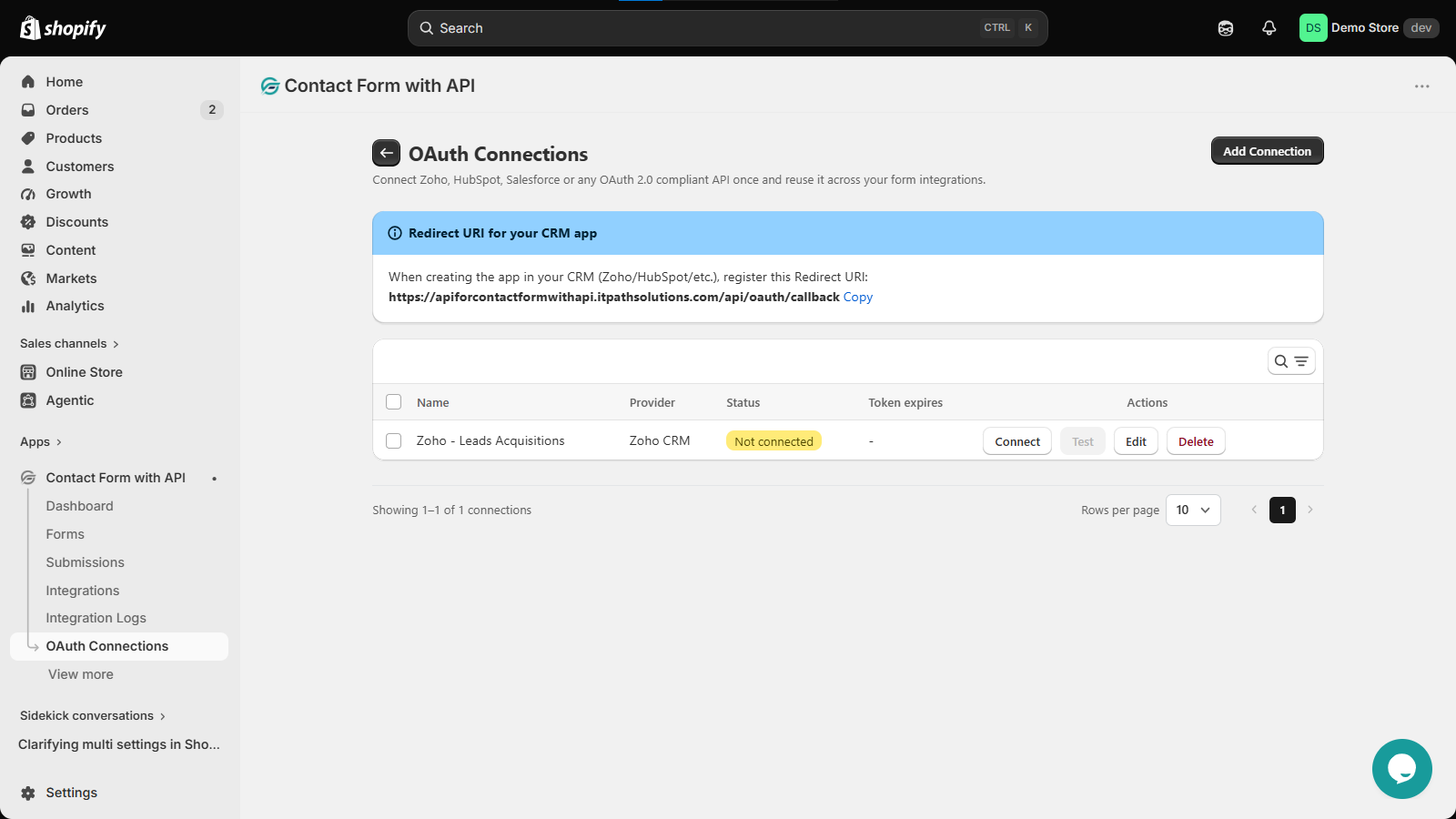
Task: Click the Name column header
Action: (x=433, y=402)
